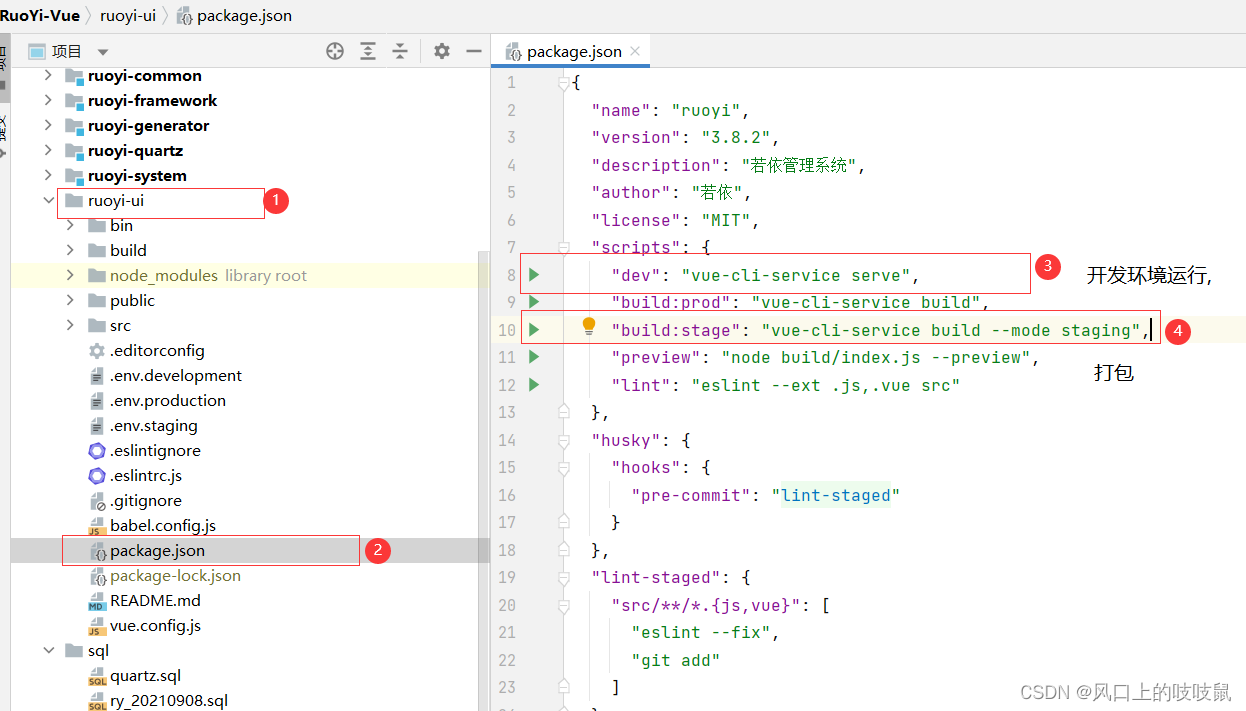The width and height of the screenshot is (1246, 711).
Task: Click the .eslintrc.js file icon
Action: pos(97,476)
